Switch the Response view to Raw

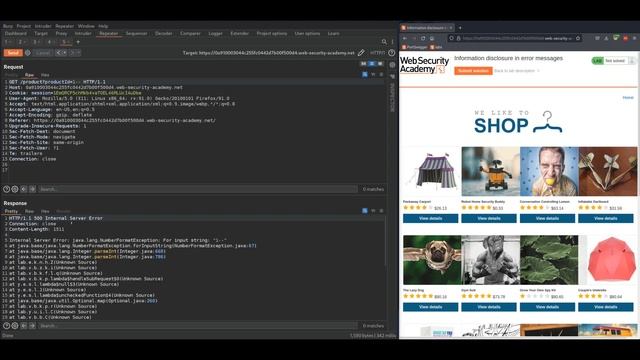pyautogui.click(x=29, y=211)
